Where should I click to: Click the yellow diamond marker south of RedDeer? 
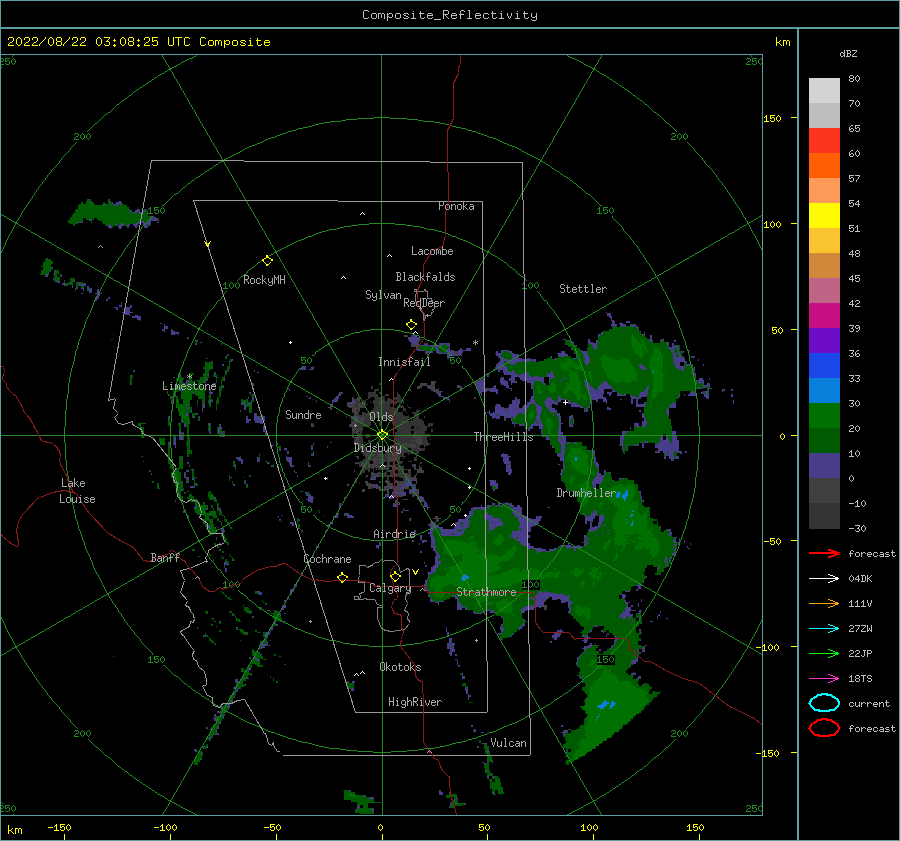tap(411, 325)
